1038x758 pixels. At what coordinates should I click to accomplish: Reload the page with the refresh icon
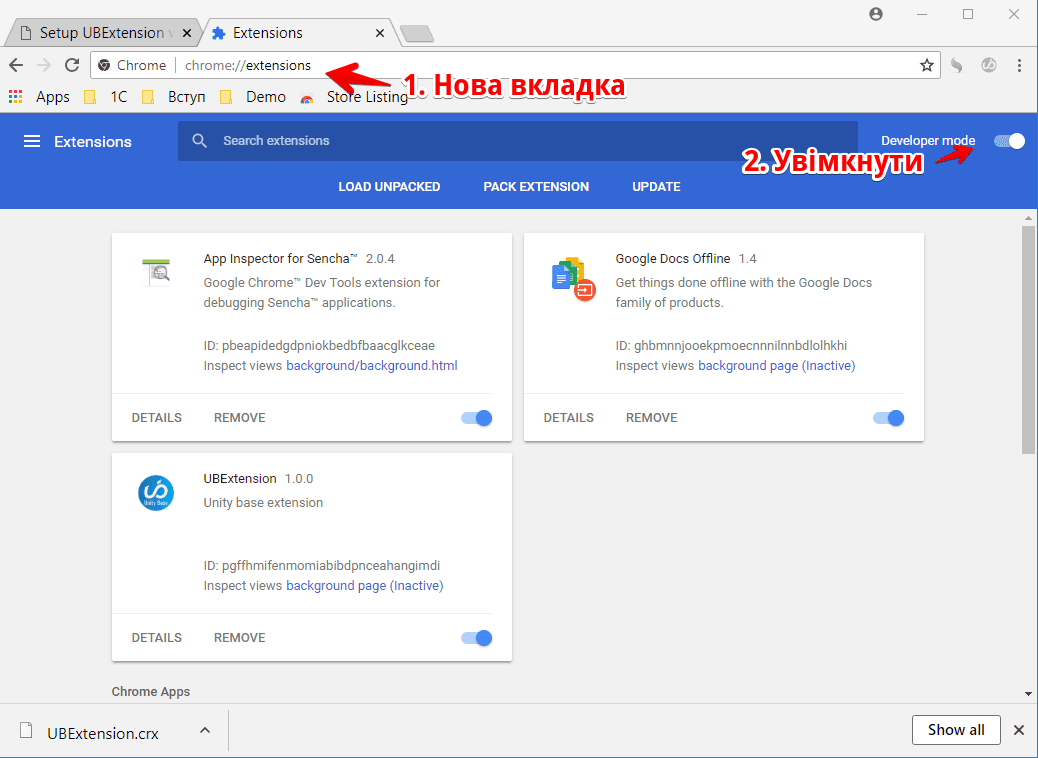click(x=72, y=65)
